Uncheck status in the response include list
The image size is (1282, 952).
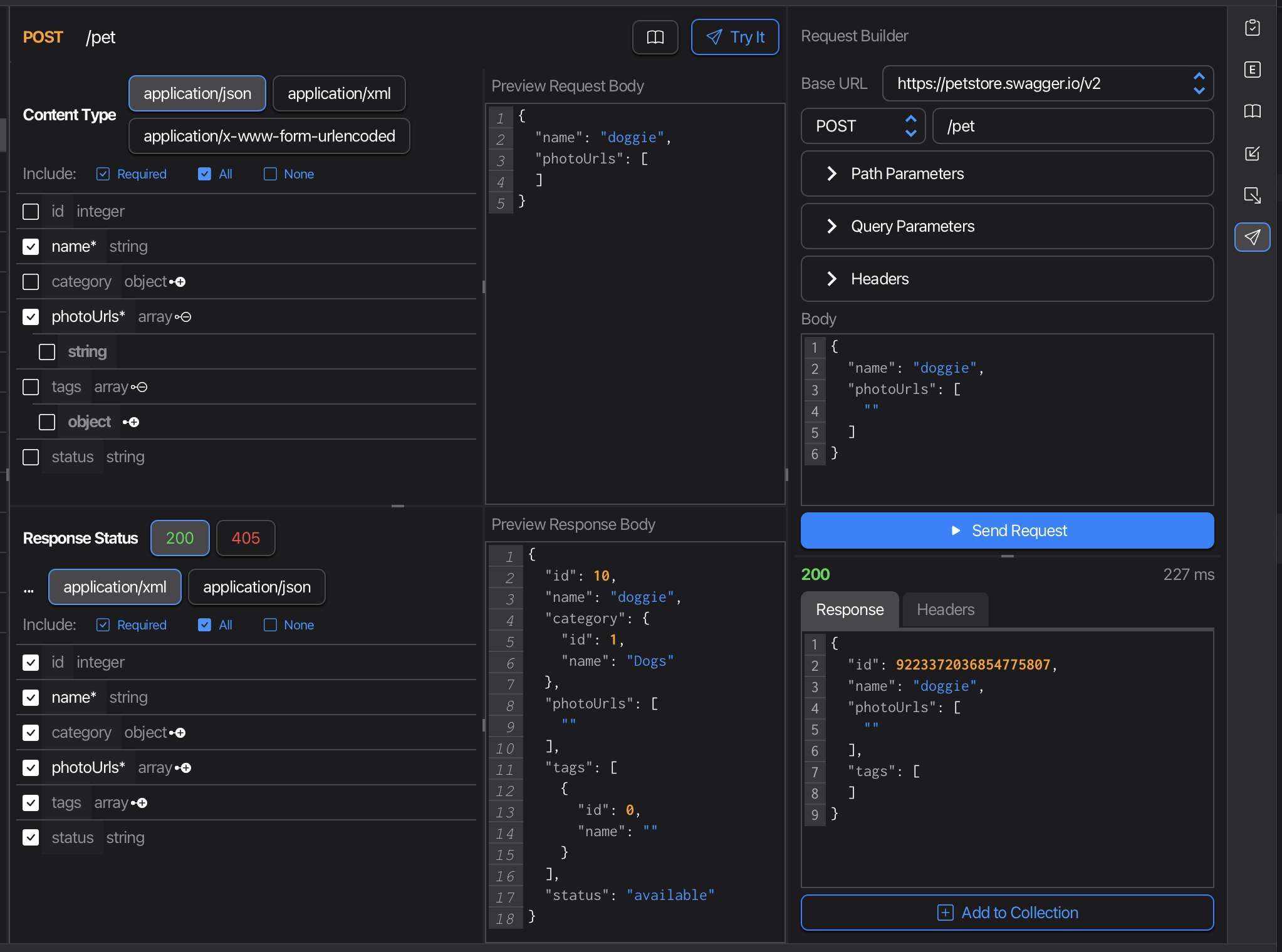click(x=30, y=837)
